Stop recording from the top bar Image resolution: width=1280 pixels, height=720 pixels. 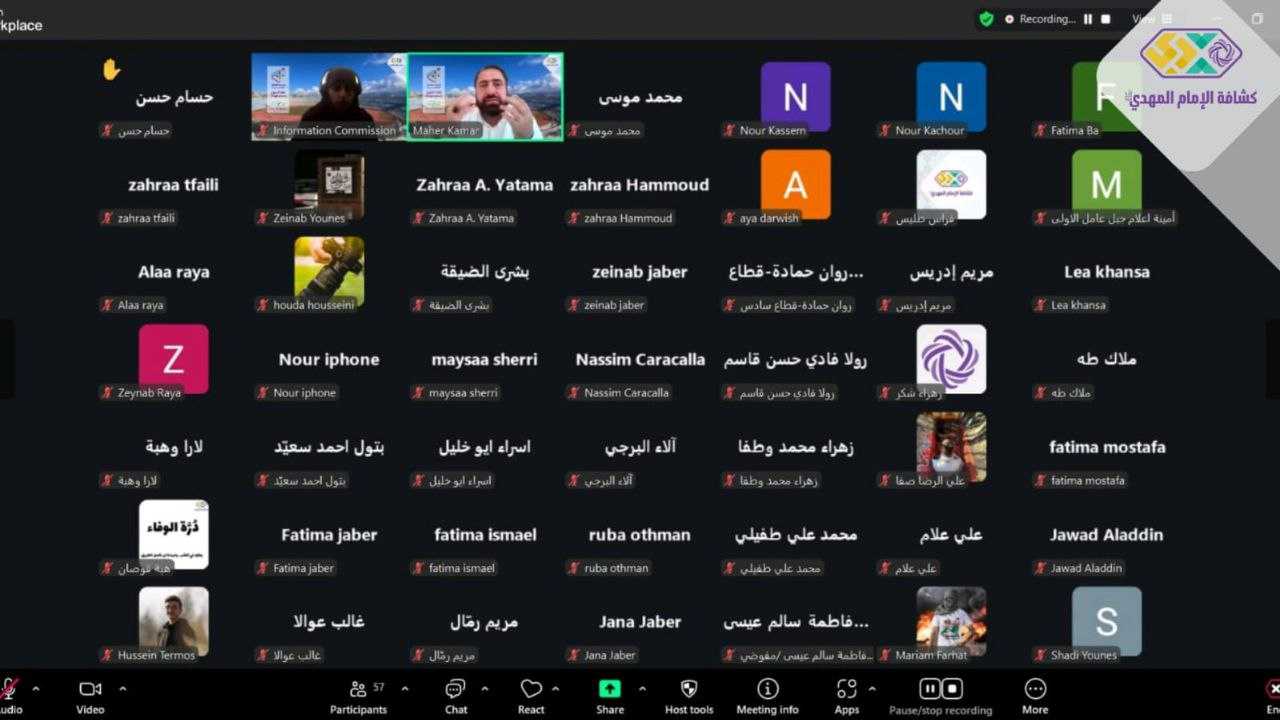pos(1106,19)
